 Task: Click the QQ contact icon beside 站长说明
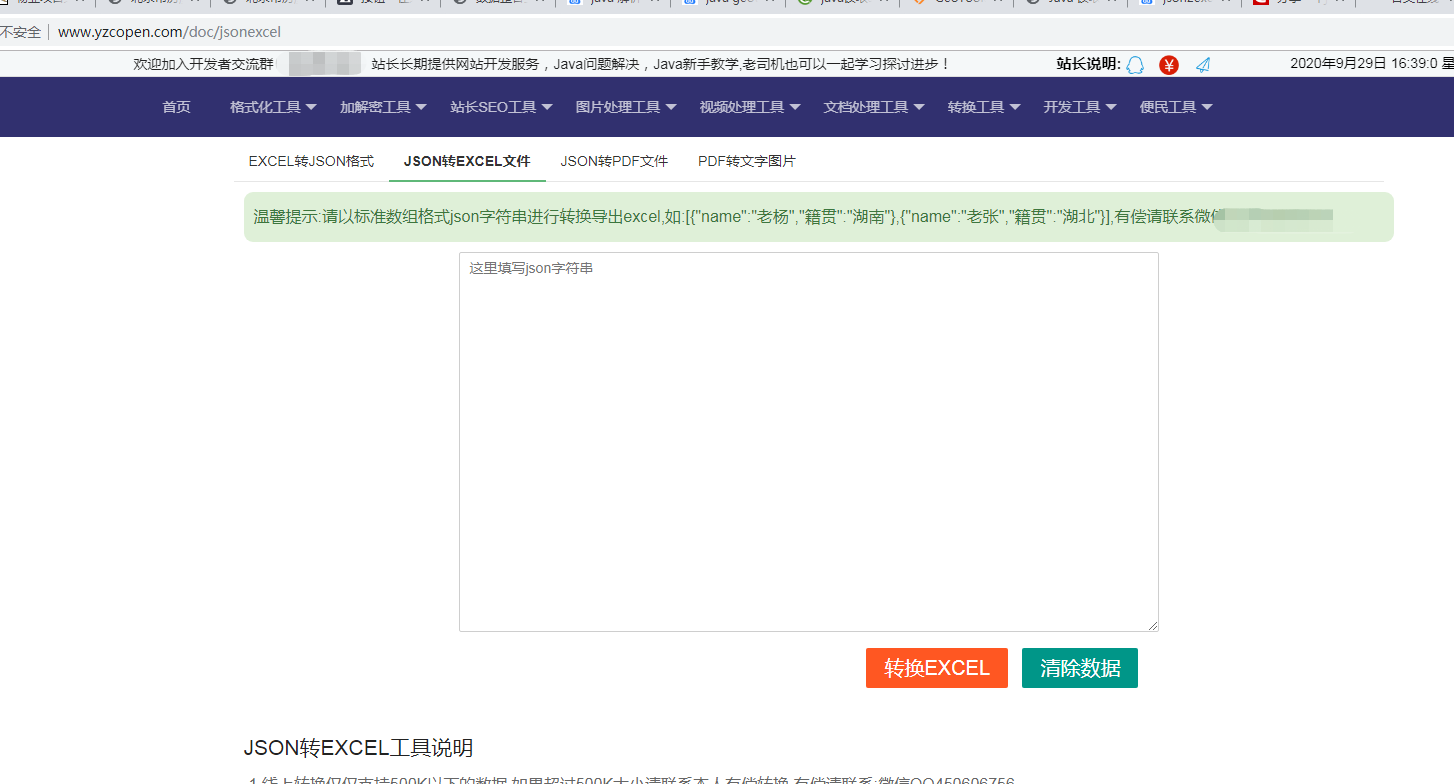[x=1135, y=64]
